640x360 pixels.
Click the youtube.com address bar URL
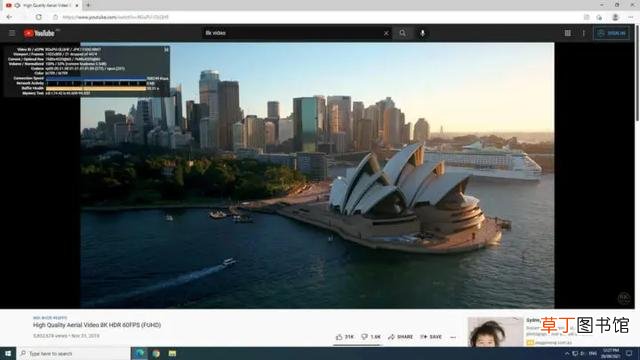point(116,17)
